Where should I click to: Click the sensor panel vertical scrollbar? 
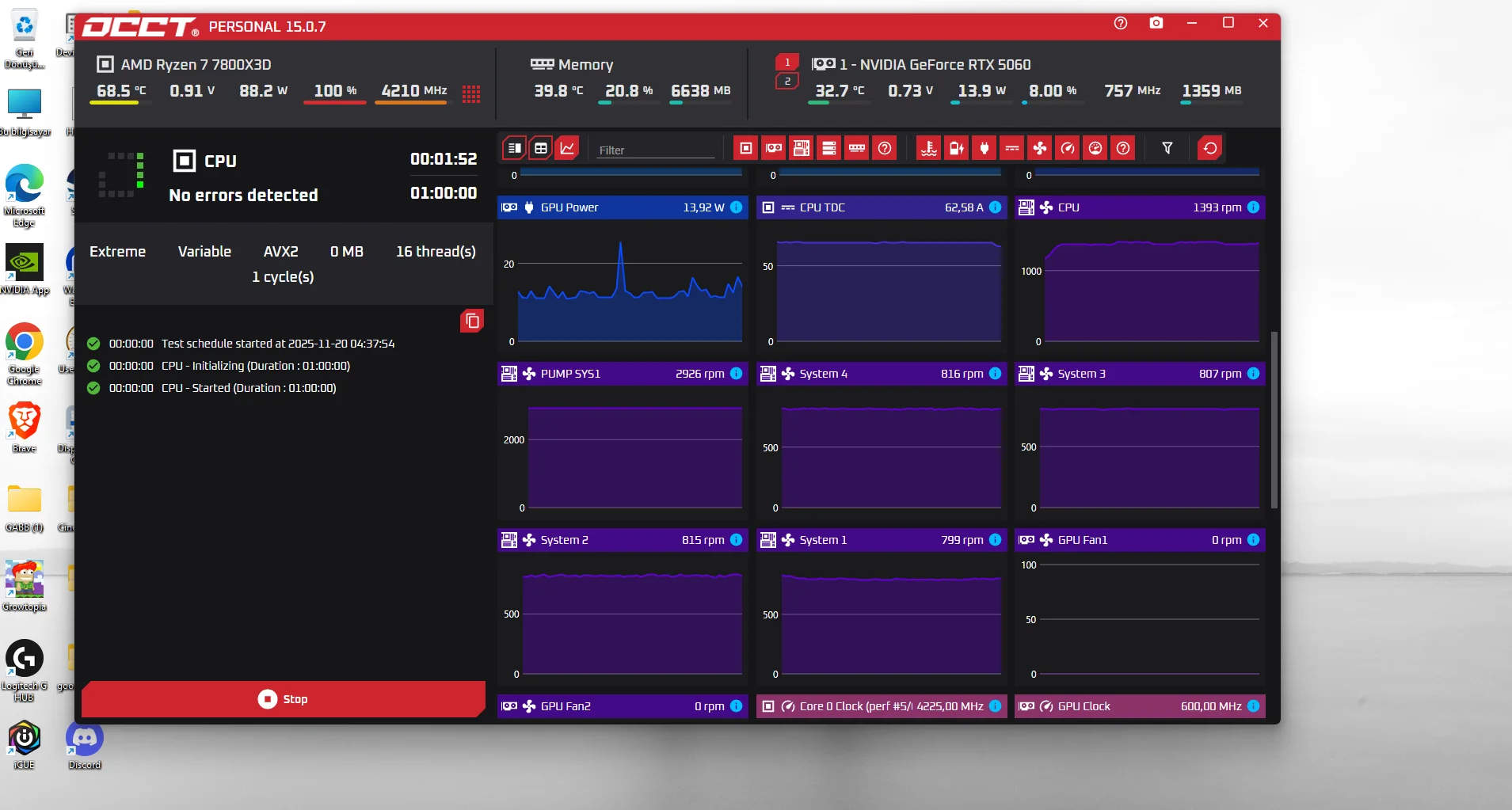click(x=1274, y=420)
